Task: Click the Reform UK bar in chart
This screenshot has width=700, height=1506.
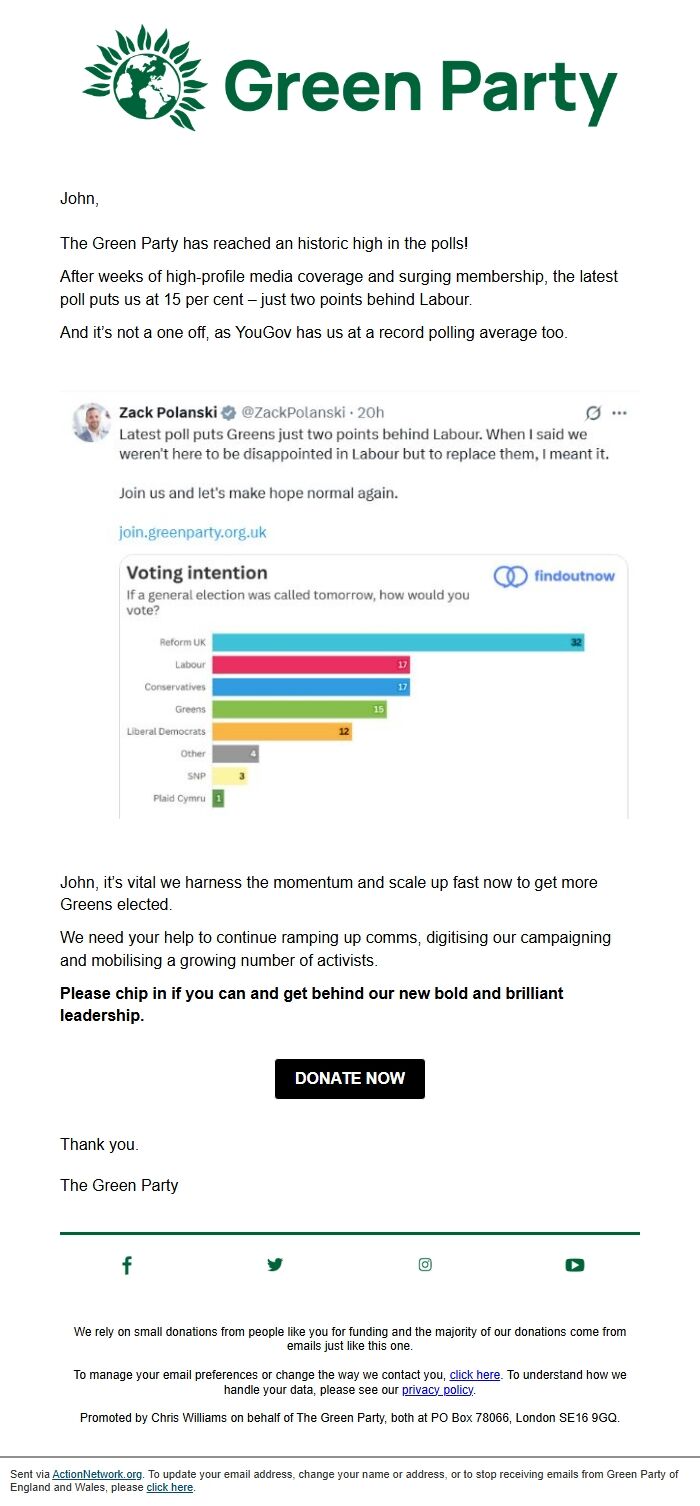Action: coord(397,642)
